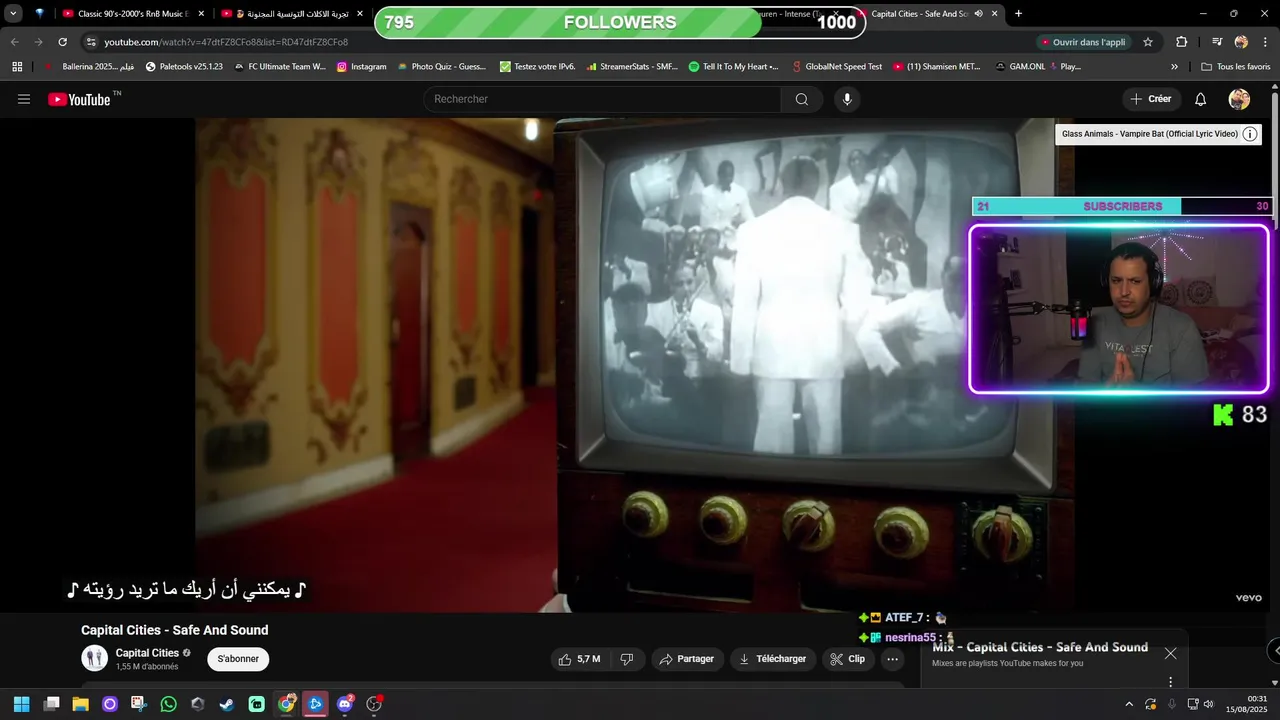Image resolution: width=1280 pixels, height=720 pixels.
Task: Click the Chrome address bar URL
Action: (x=226, y=42)
